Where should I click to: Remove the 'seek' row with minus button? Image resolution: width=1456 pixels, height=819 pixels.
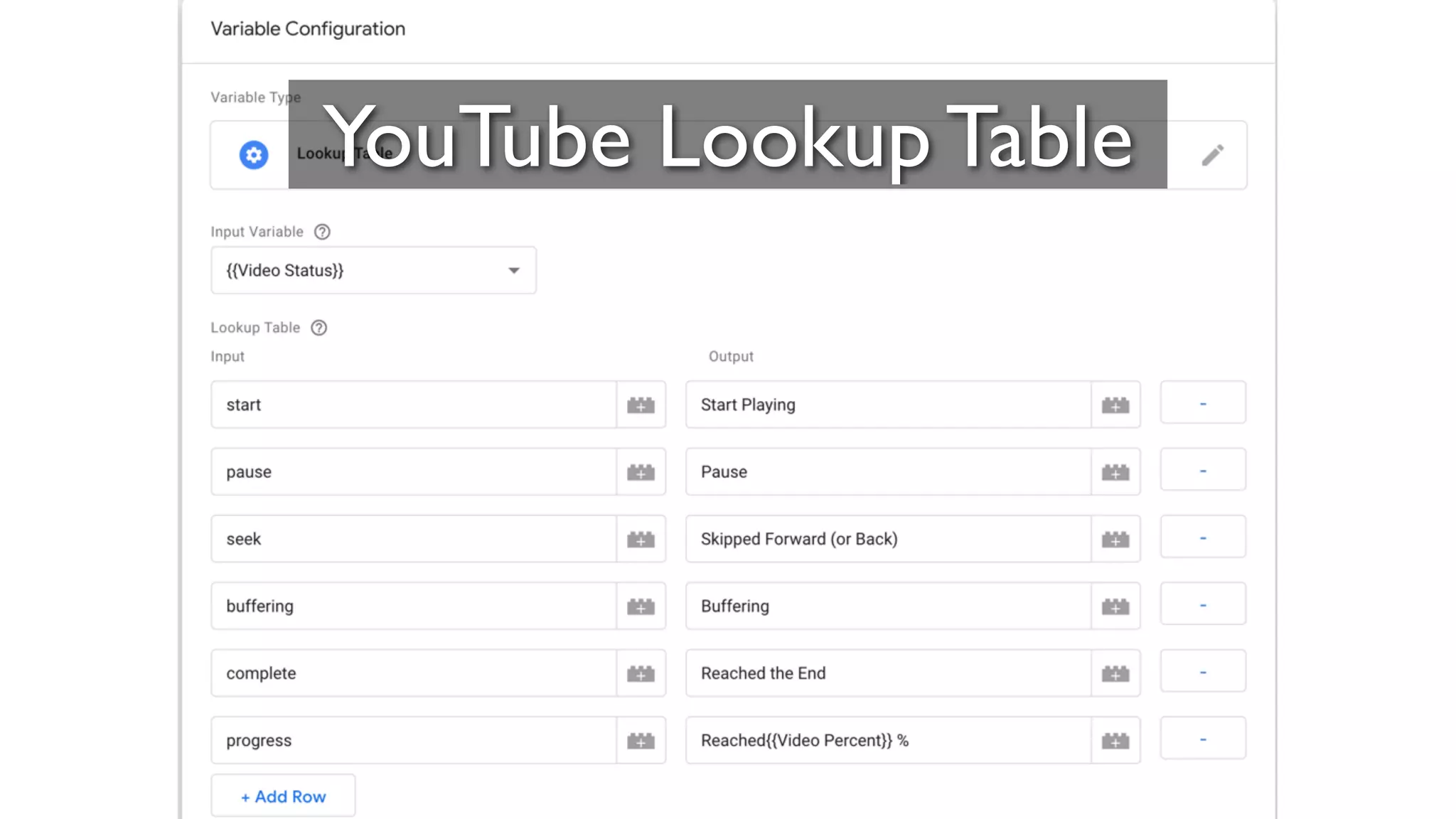click(1203, 537)
